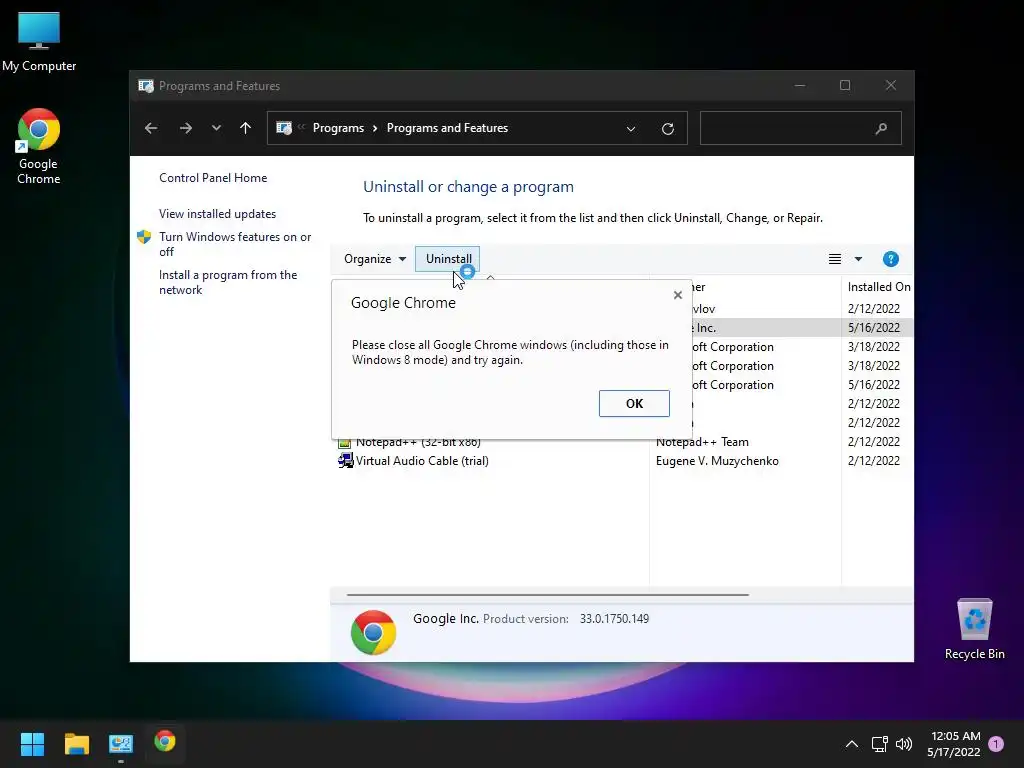The image size is (1024, 768).
Task: Click the 5/16/2022 date in highlighted row
Action: (x=874, y=328)
